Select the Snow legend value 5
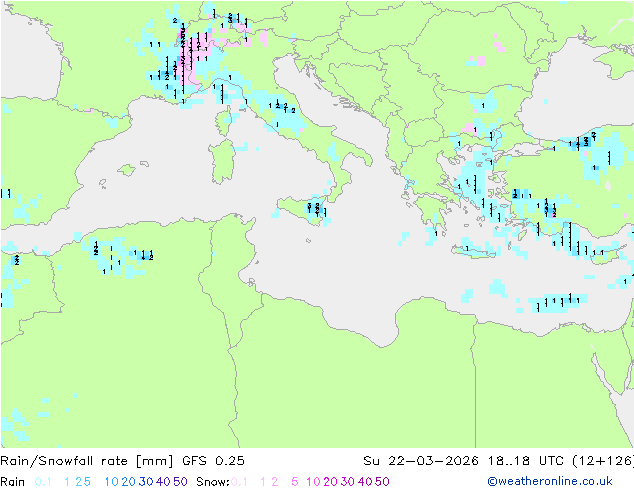This screenshot has height=490, width=634. (x=295, y=482)
